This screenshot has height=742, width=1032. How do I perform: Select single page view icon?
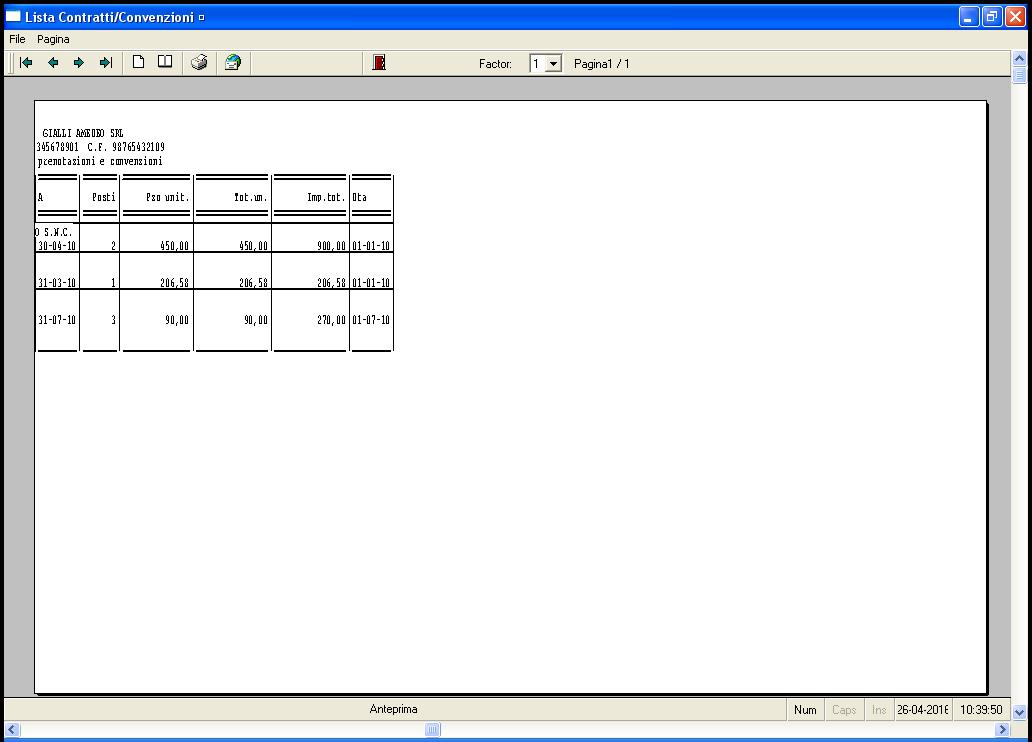click(138, 62)
